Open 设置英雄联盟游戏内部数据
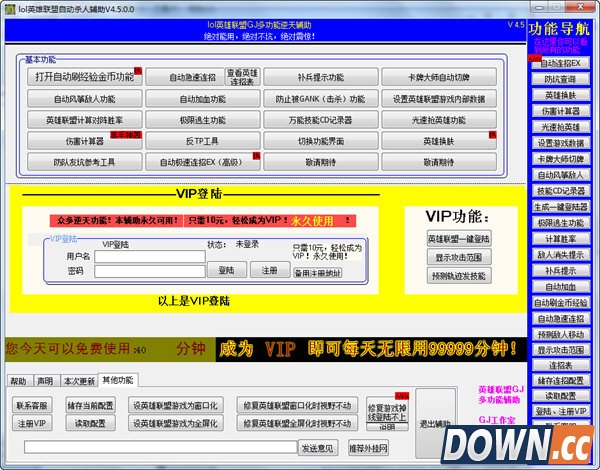 click(x=439, y=99)
